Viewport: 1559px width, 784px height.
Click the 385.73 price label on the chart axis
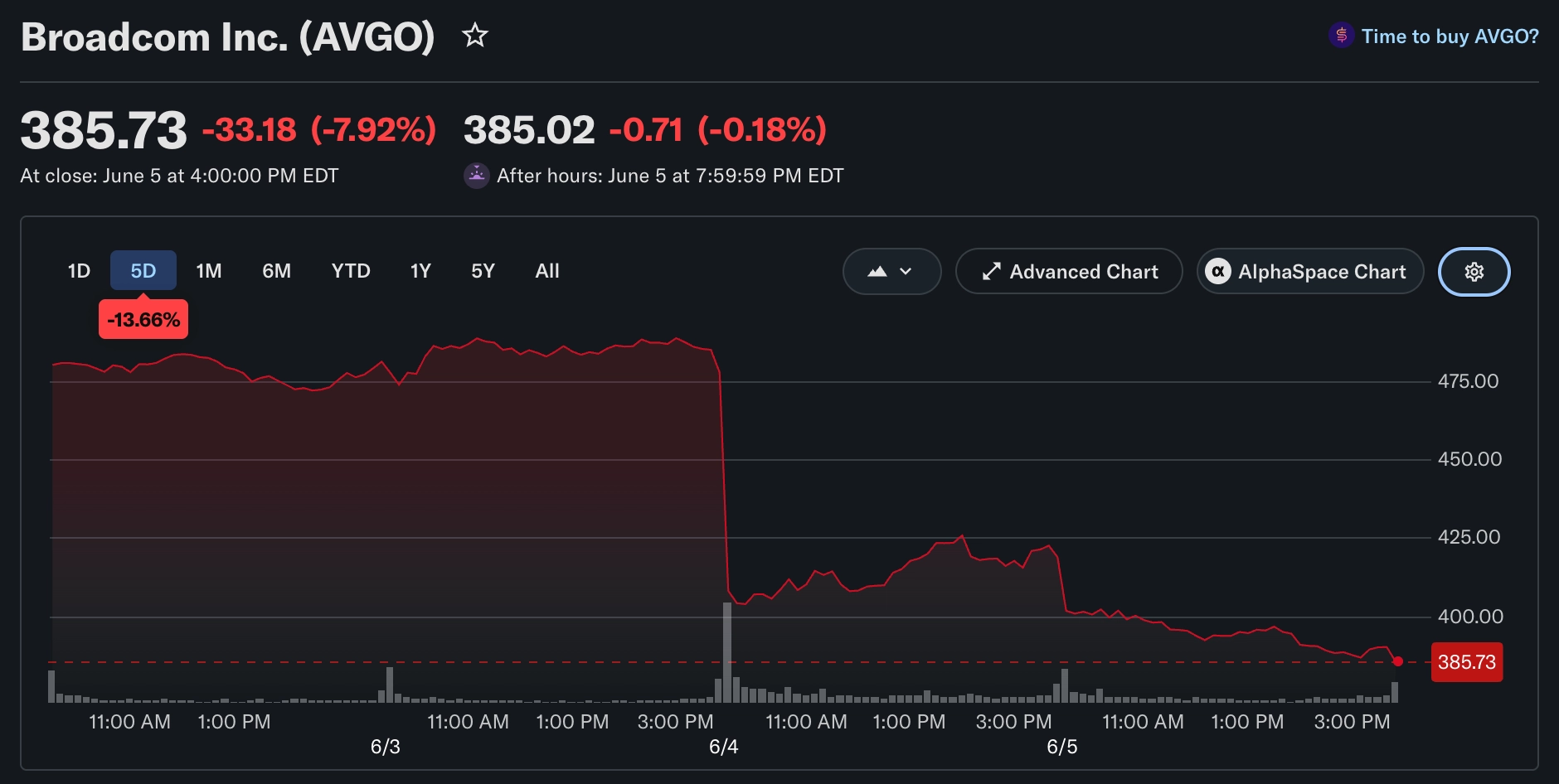pyautogui.click(x=1467, y=662)
